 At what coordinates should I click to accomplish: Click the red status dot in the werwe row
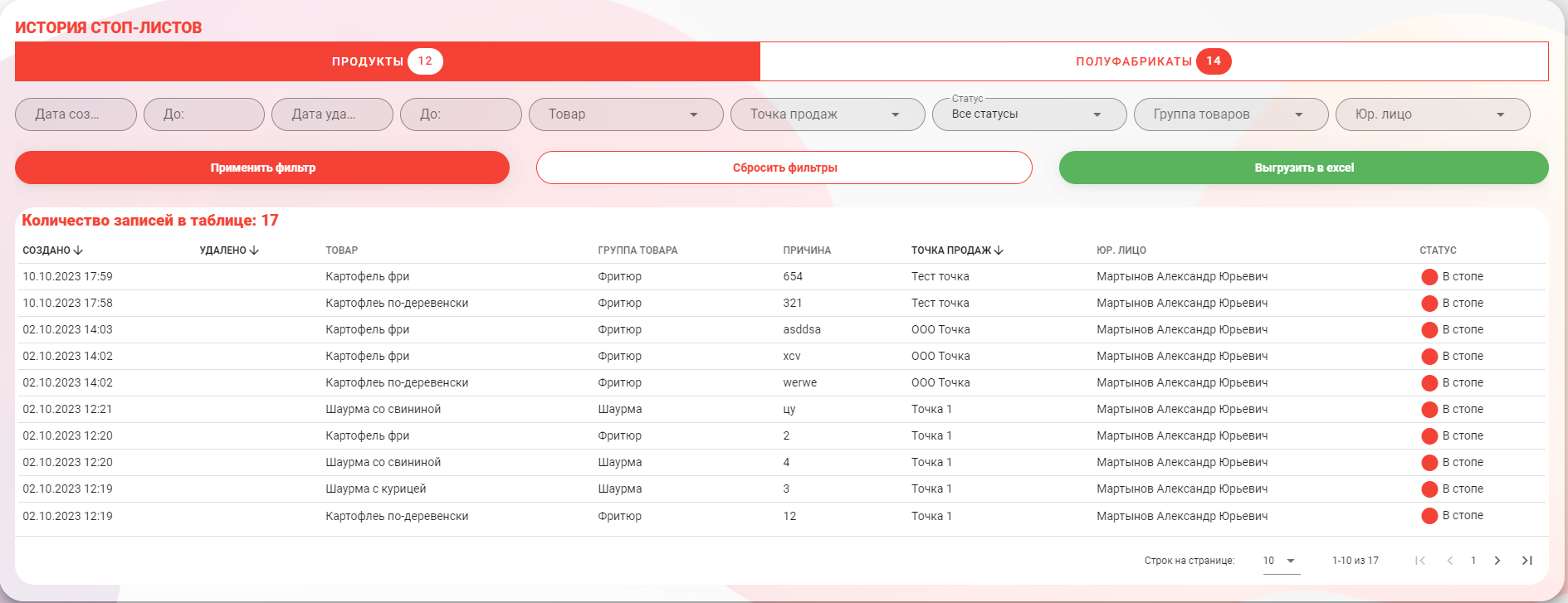(x=1429, y=383)
